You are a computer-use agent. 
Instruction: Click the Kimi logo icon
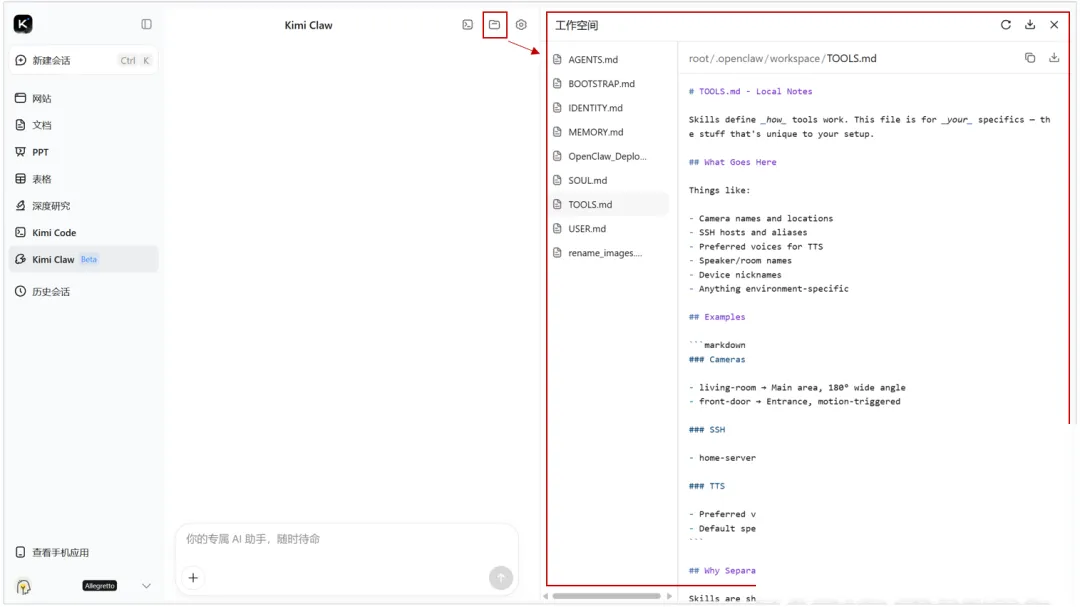click(x=23, y=24)
